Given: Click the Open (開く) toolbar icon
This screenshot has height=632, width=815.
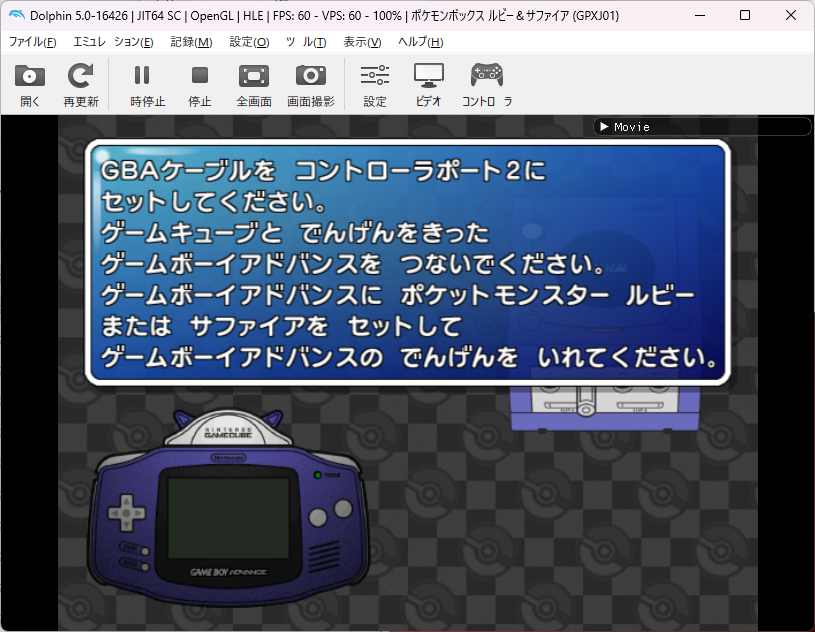Looking at the screenshot, I should point(30,85).
